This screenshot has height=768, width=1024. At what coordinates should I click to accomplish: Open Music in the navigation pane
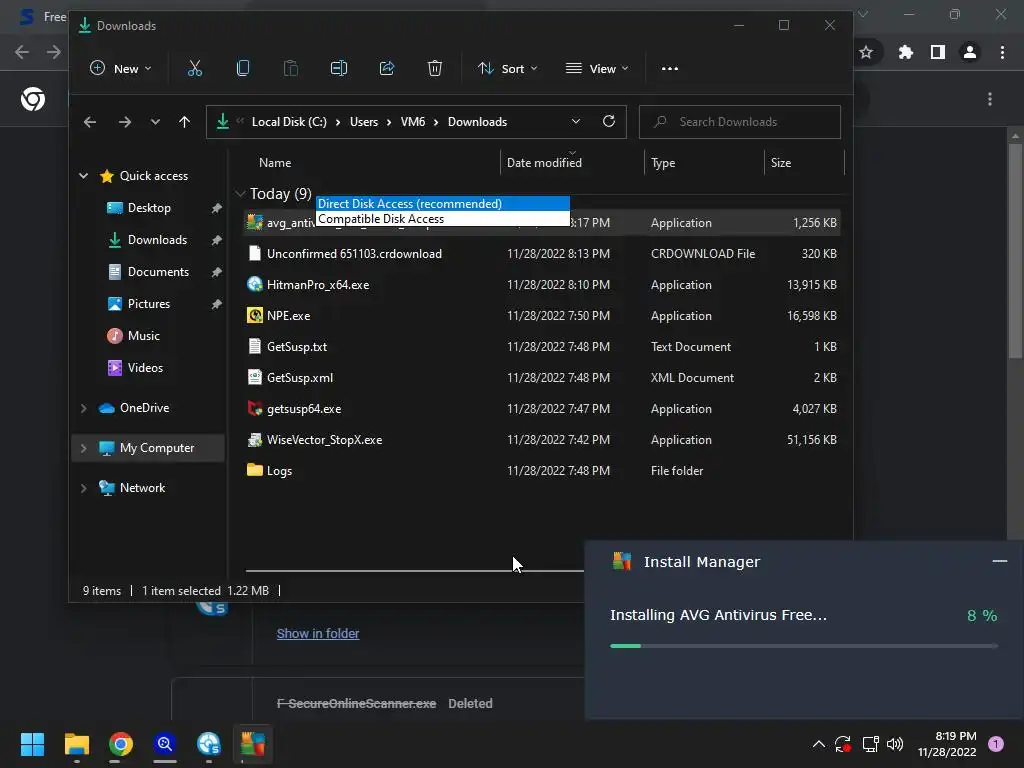tap(144, 336)
